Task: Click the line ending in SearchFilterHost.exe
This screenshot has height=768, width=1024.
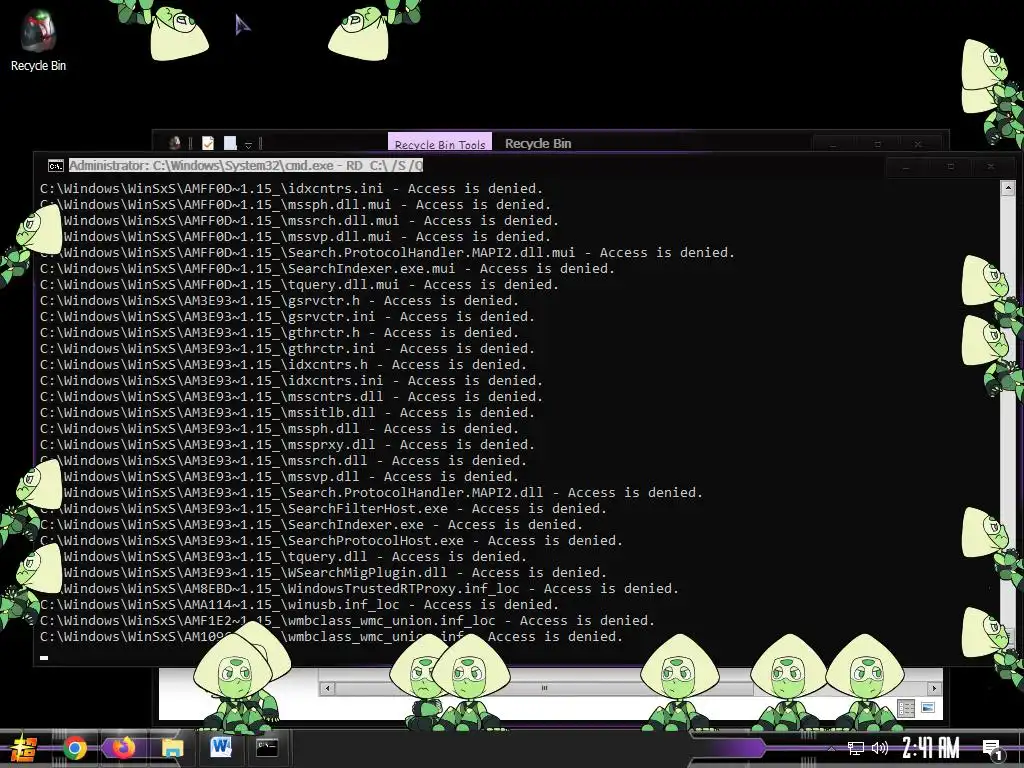Action: click(x=323, y=509)
